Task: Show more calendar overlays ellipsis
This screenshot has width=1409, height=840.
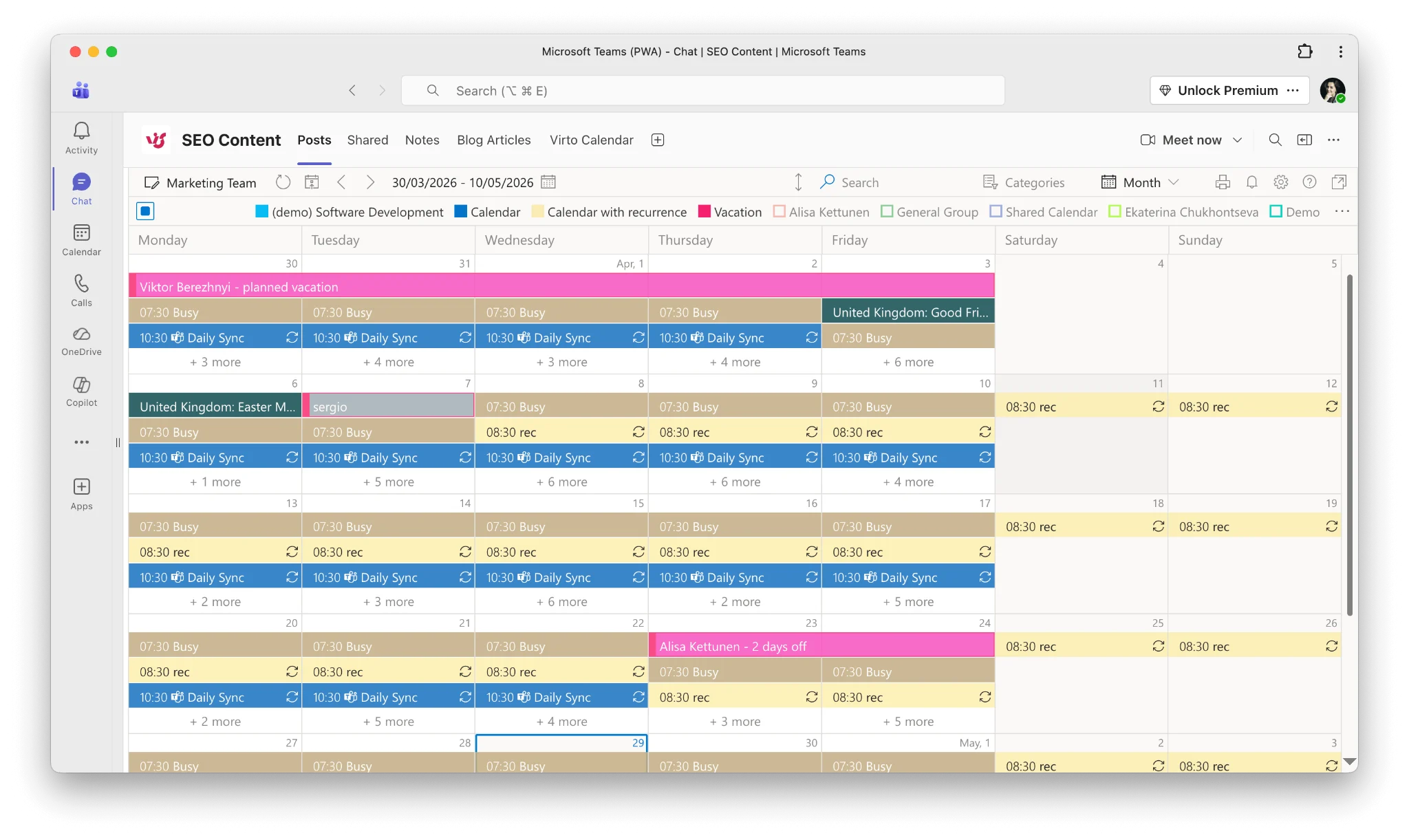Action: pos(1342,211)
